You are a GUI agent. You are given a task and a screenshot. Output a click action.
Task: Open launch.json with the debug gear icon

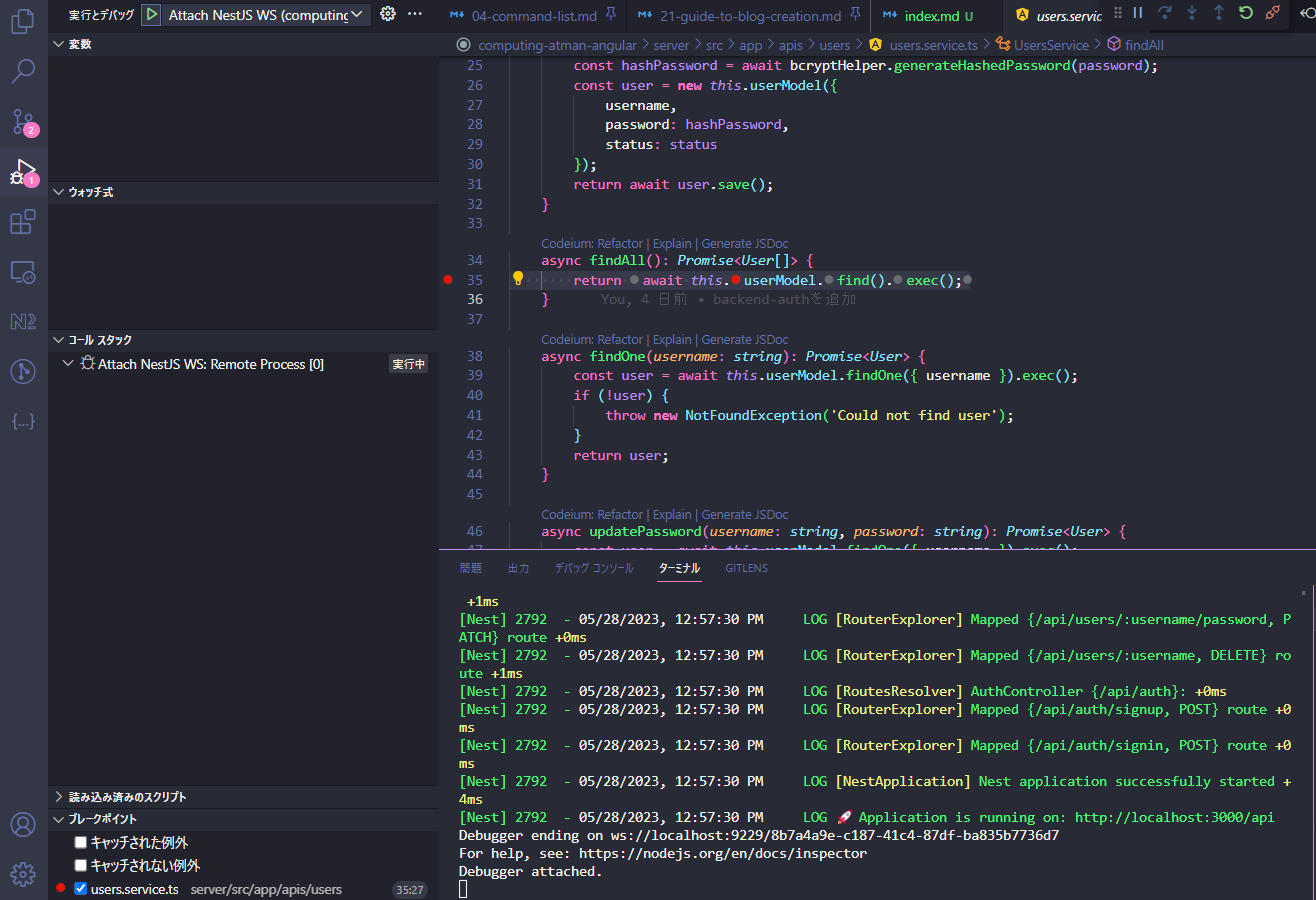pyautogui.click(x=388, y=14)
